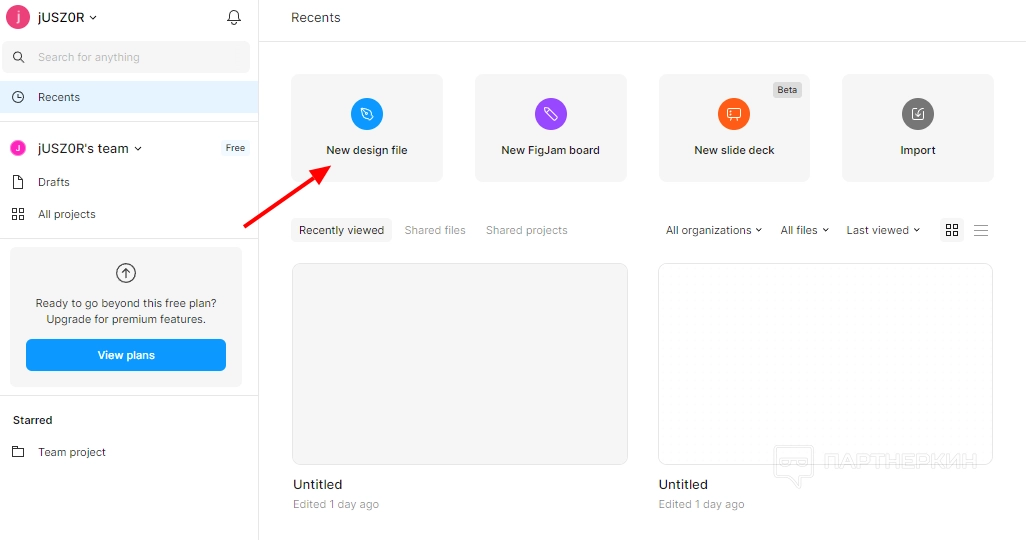Click the Free plan badge

(x=235, y=148)
